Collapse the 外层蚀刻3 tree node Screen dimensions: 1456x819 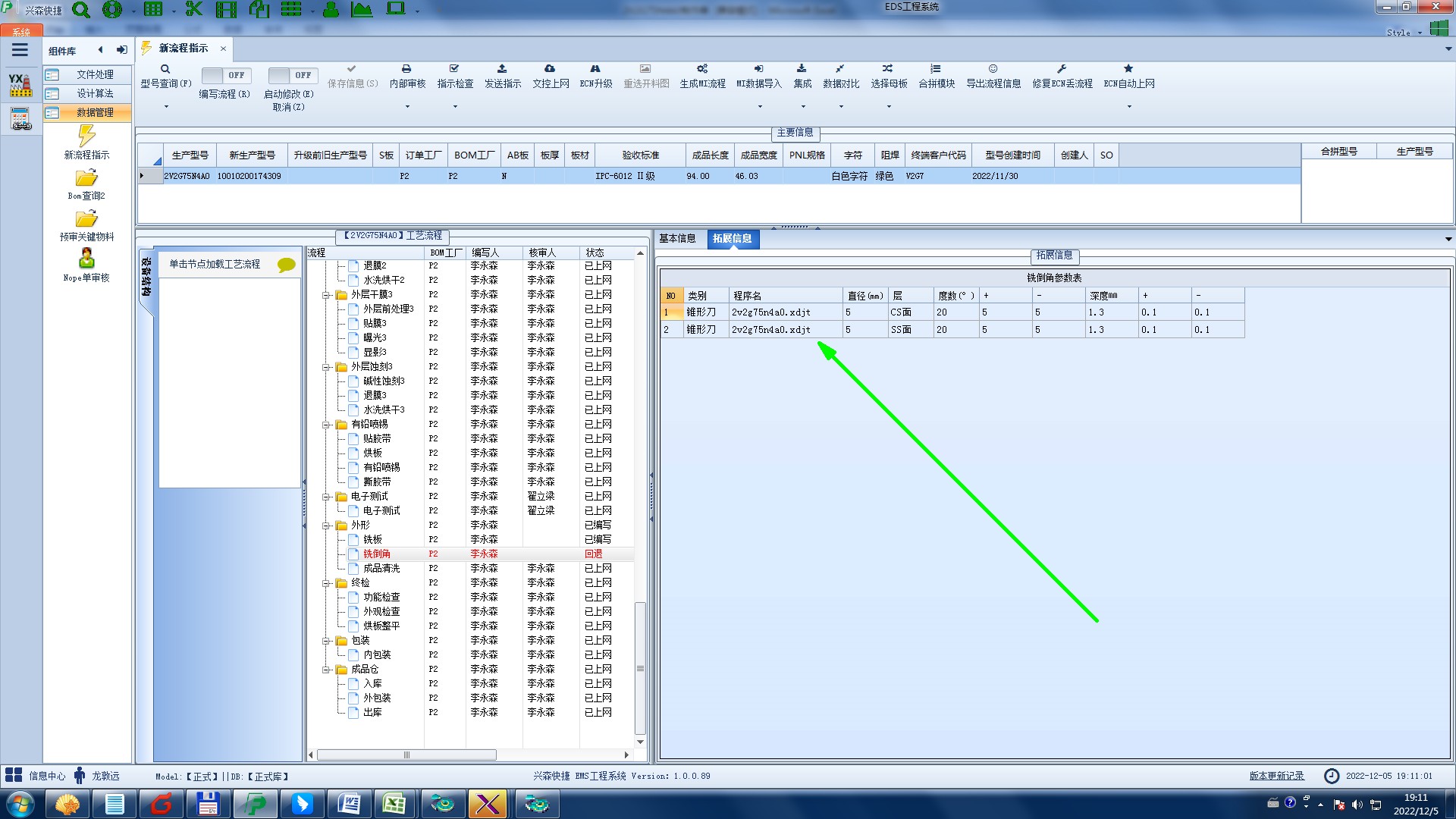326,367
